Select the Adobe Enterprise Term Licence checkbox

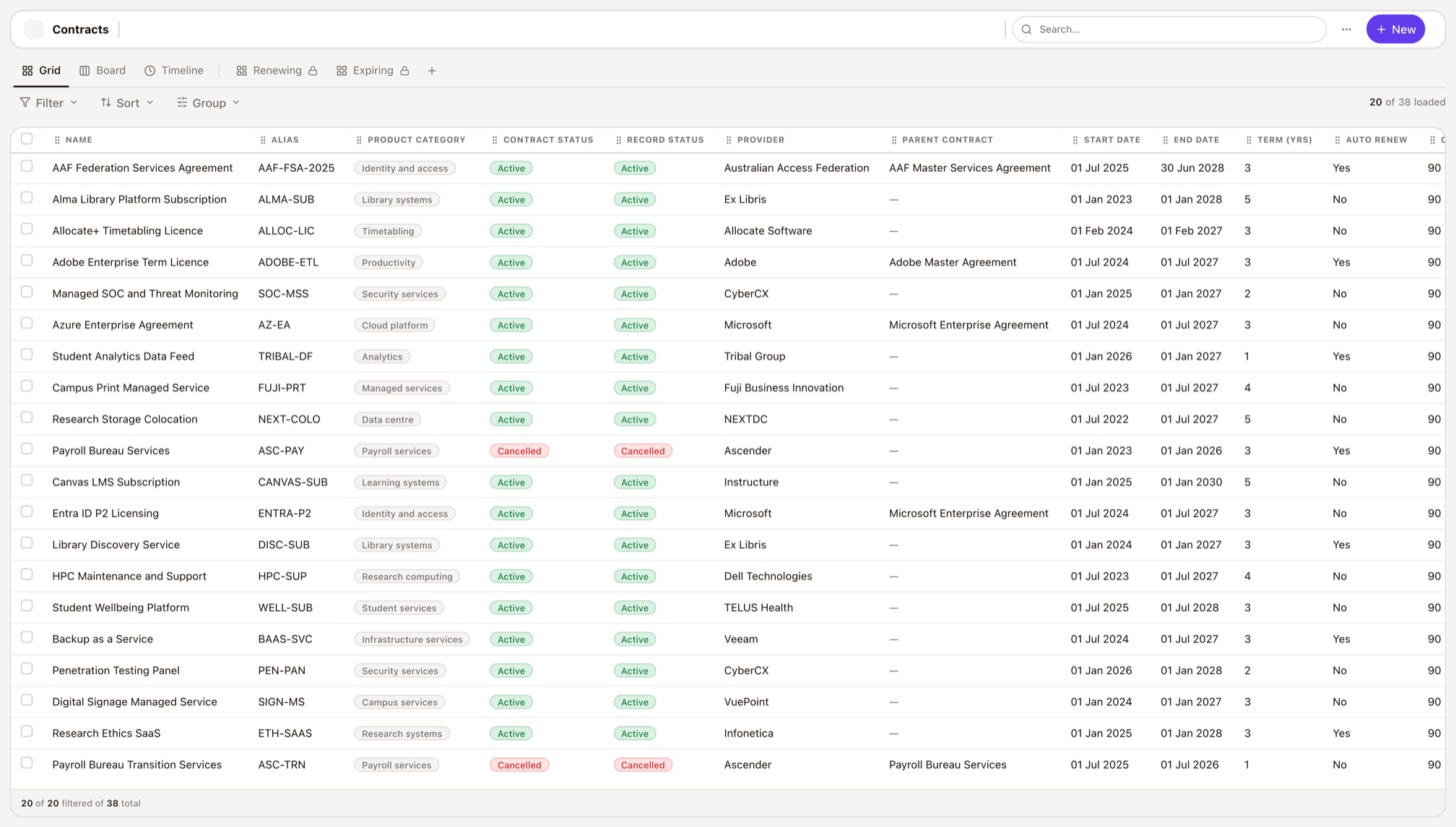(27, 261)
